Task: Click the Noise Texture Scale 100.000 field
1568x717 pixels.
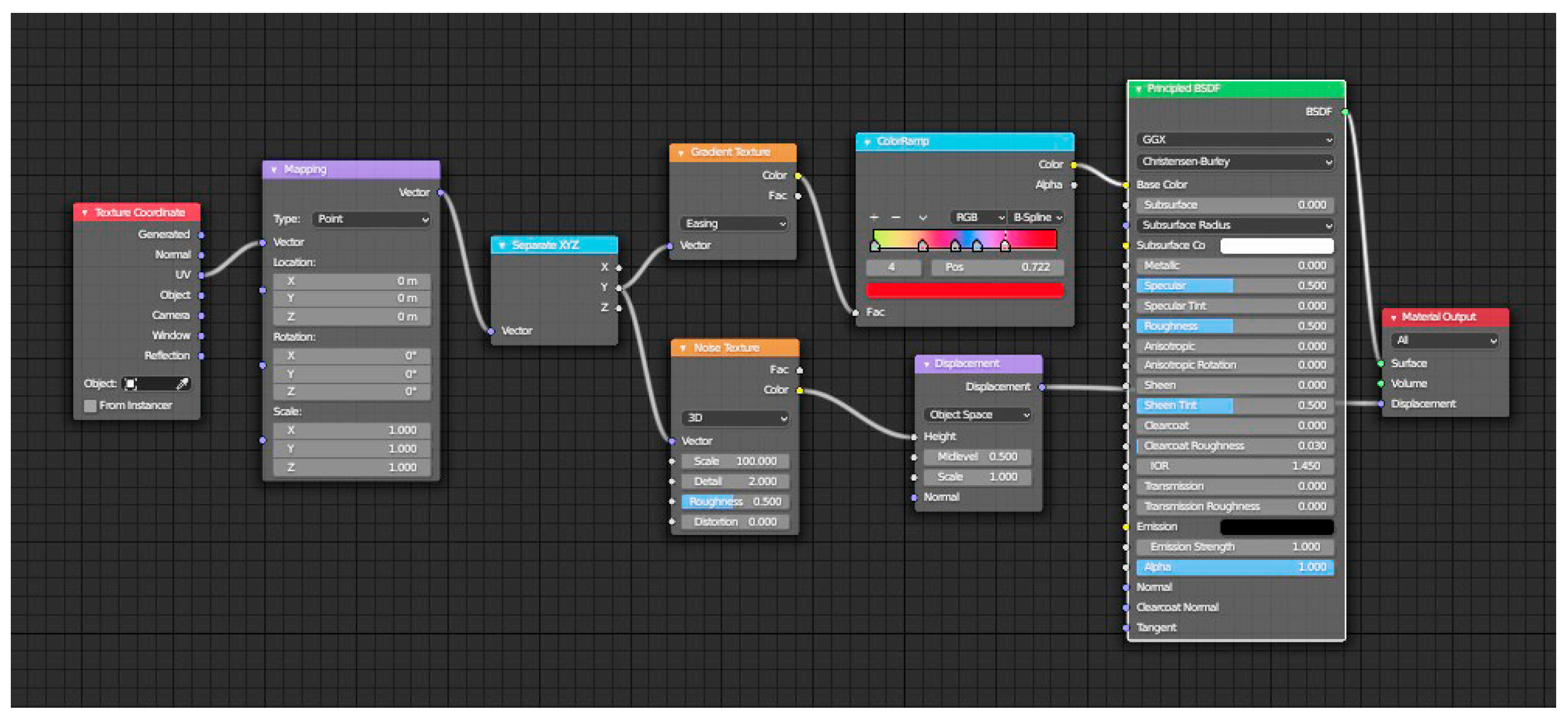Action: (x=735, y=461)
